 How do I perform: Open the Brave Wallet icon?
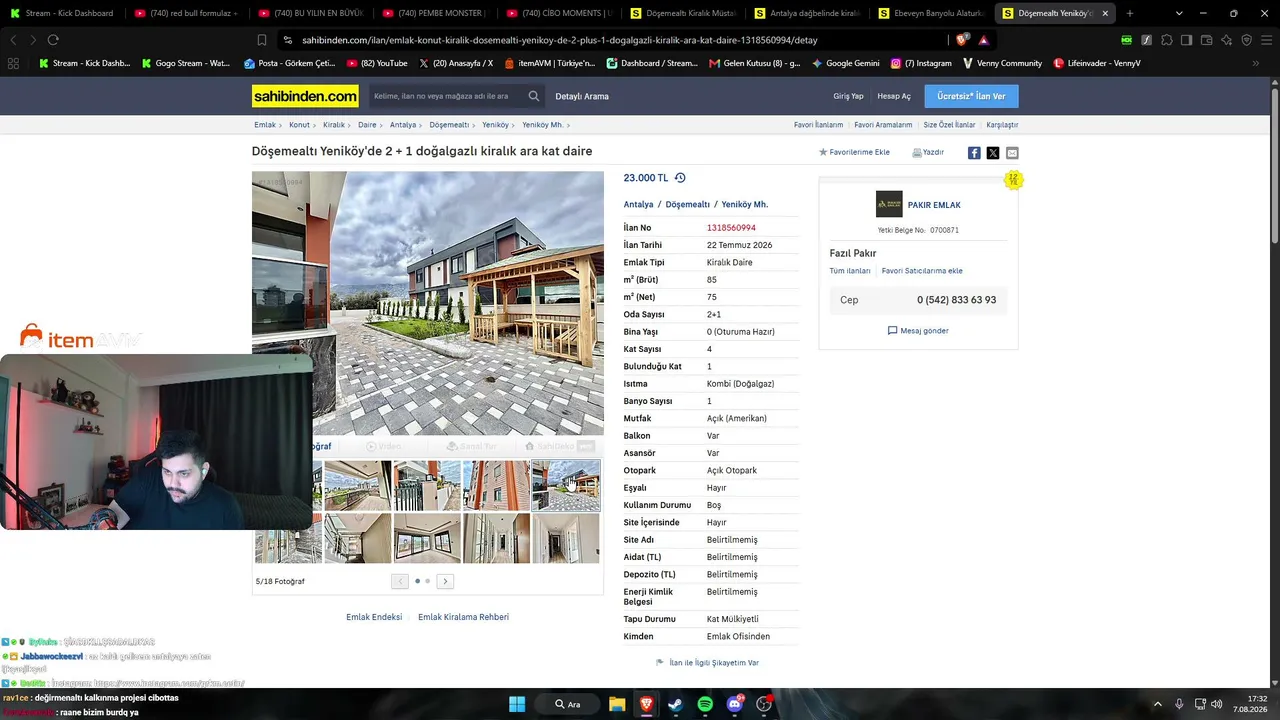pos(1206,40)
